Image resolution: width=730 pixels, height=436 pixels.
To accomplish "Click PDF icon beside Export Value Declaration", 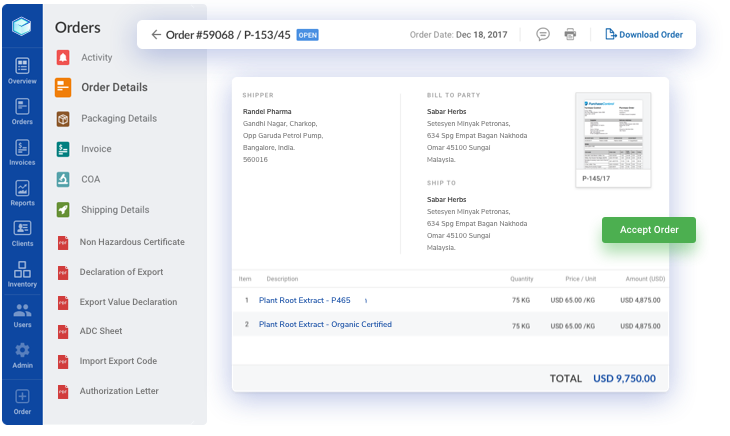I will 63,302.
